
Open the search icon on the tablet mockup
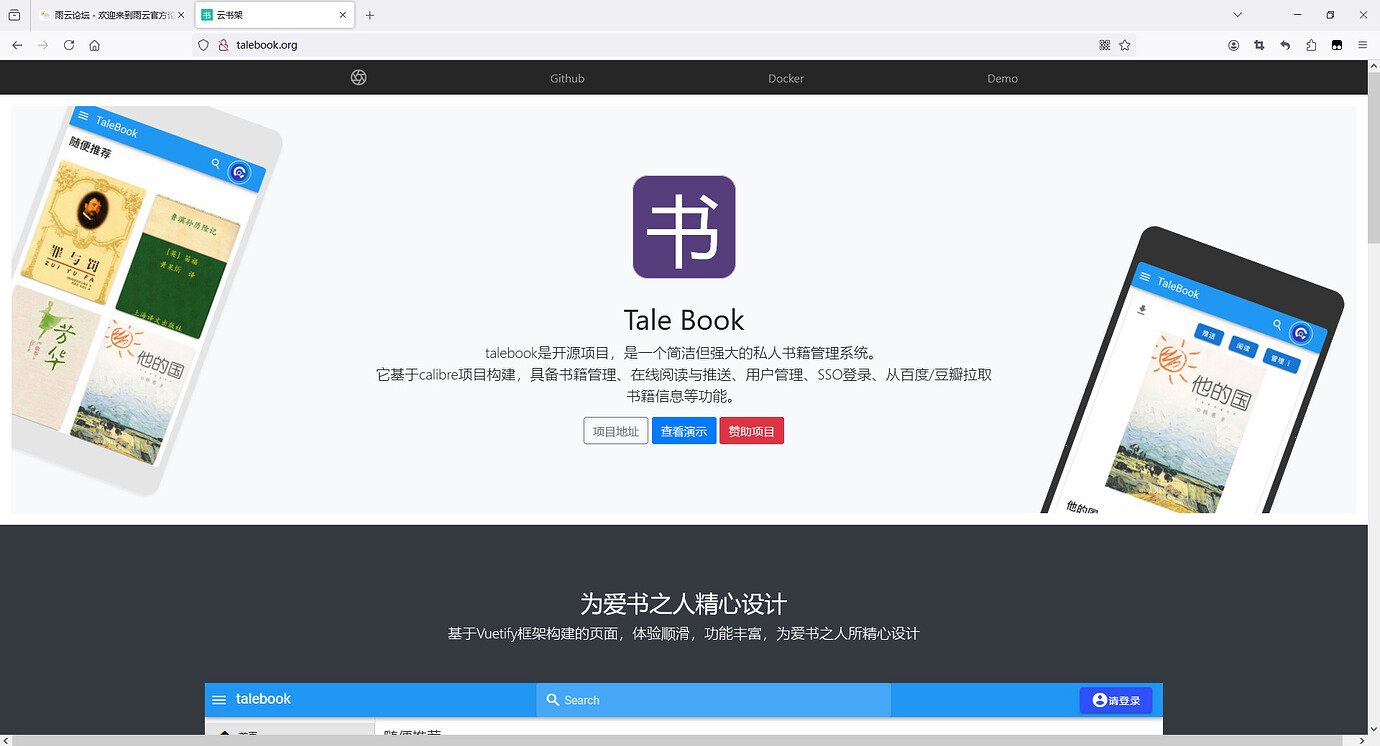[x=1277, y=324]
